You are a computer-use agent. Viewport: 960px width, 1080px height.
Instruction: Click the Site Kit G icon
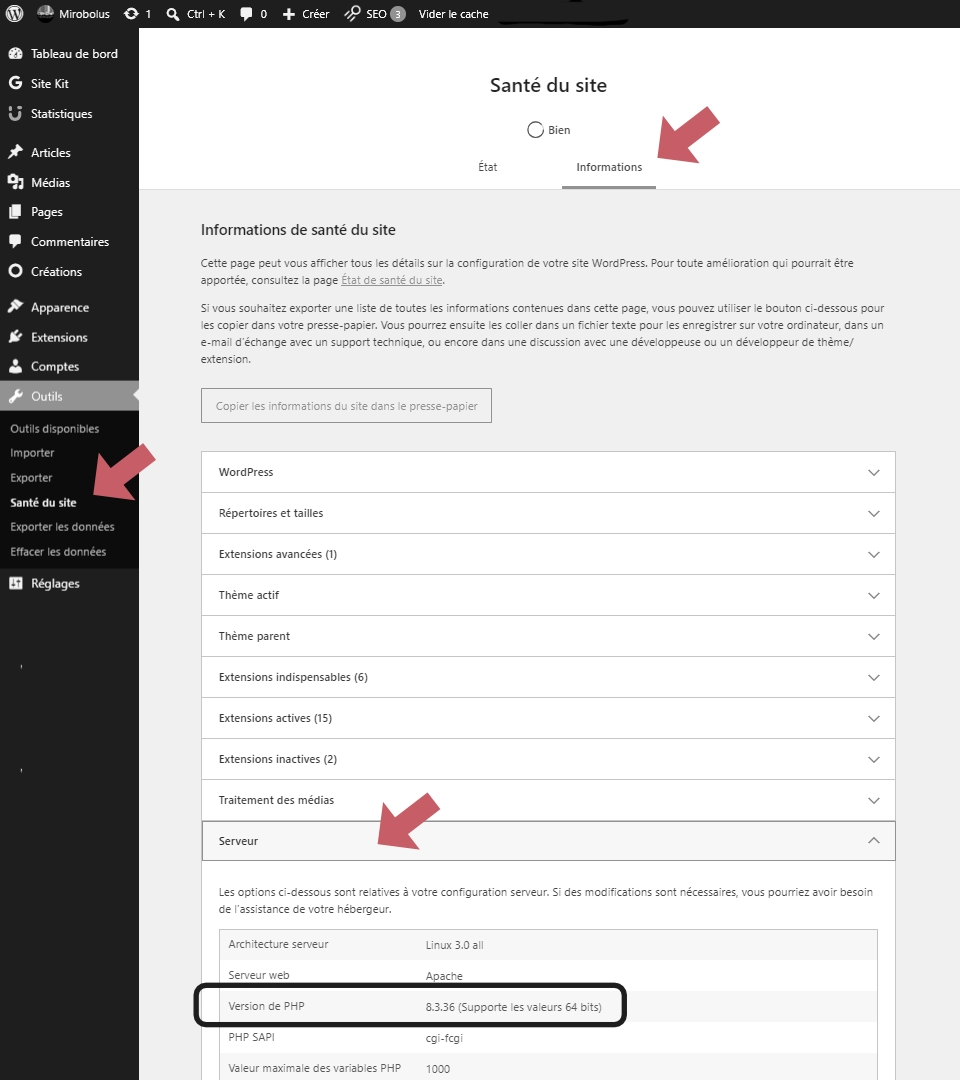point(15,83)
